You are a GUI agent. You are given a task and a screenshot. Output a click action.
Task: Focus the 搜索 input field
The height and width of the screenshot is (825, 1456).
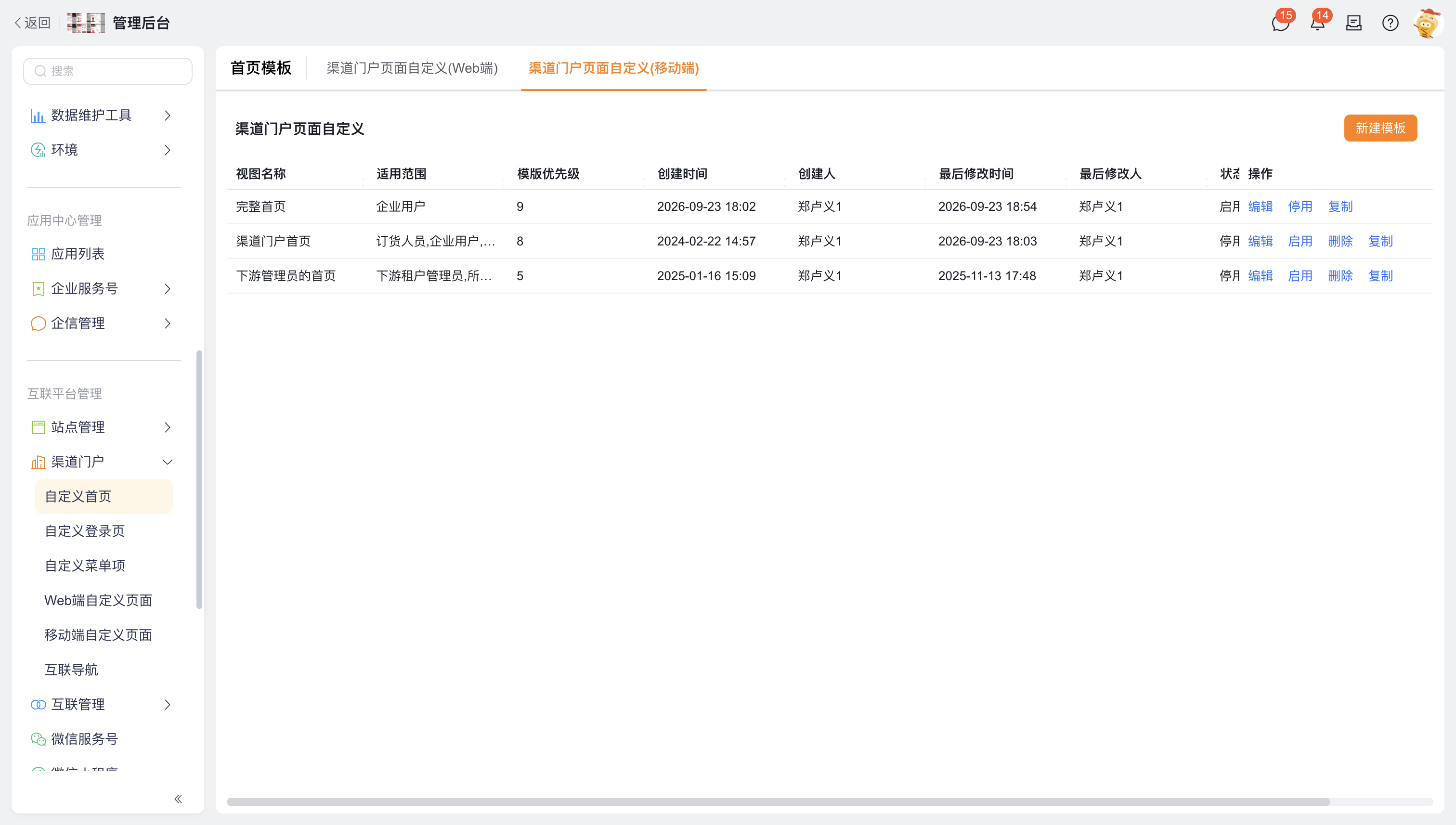[108, 71]
